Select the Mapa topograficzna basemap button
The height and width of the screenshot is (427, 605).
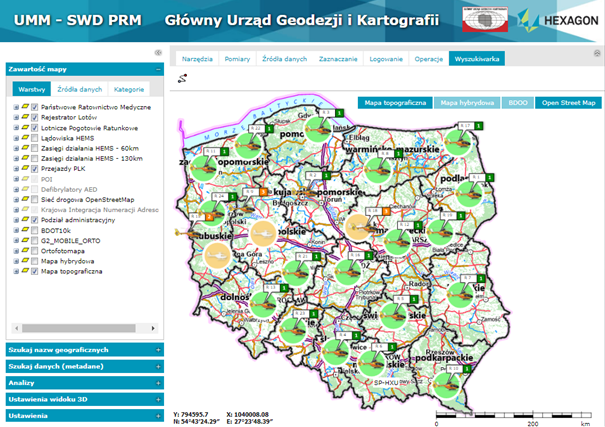(x=396, y=102)
